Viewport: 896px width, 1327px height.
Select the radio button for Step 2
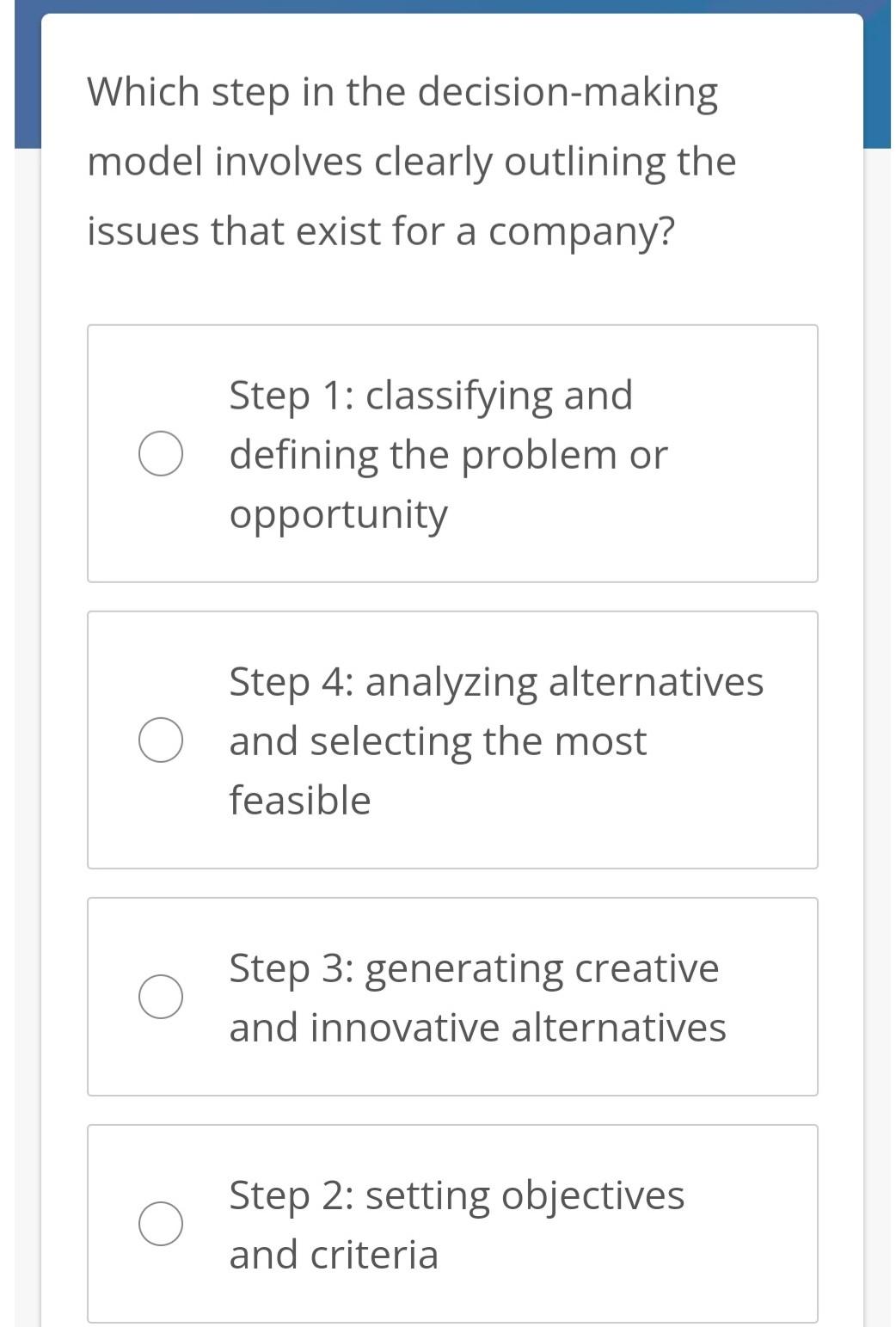[x=161, y=1223]
